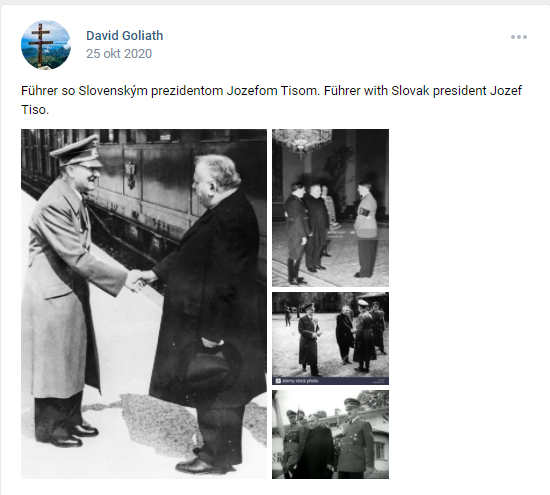This screenshot has height=495, width=550.
Task: Click the alamy stock photo watermark bar
Action: (330, 381)
